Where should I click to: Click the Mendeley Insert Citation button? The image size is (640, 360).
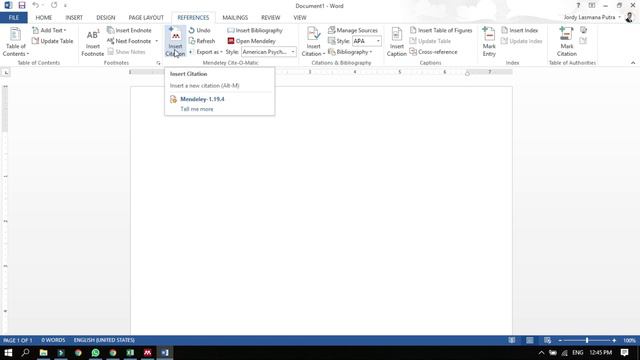[175, 42]
